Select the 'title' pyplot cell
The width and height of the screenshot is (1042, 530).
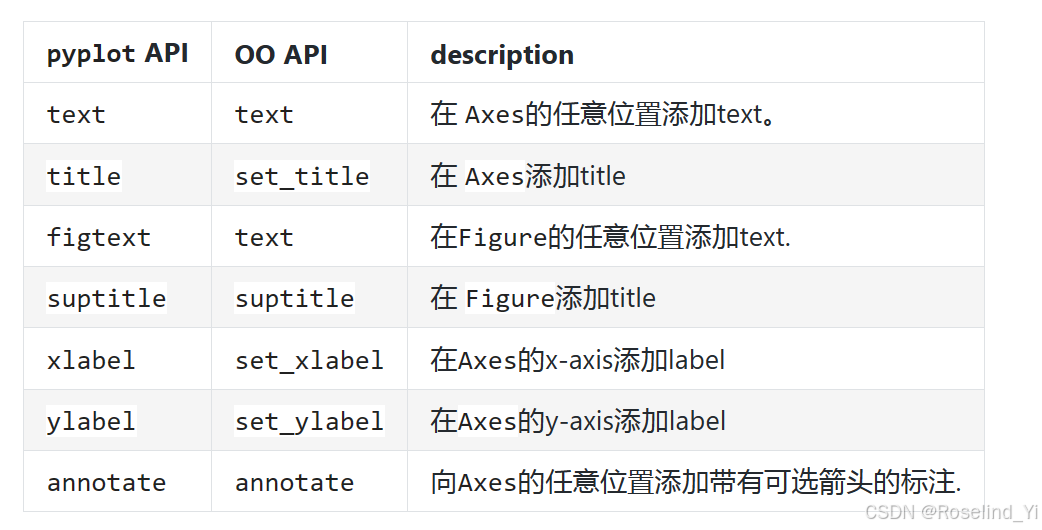(84, 176)
